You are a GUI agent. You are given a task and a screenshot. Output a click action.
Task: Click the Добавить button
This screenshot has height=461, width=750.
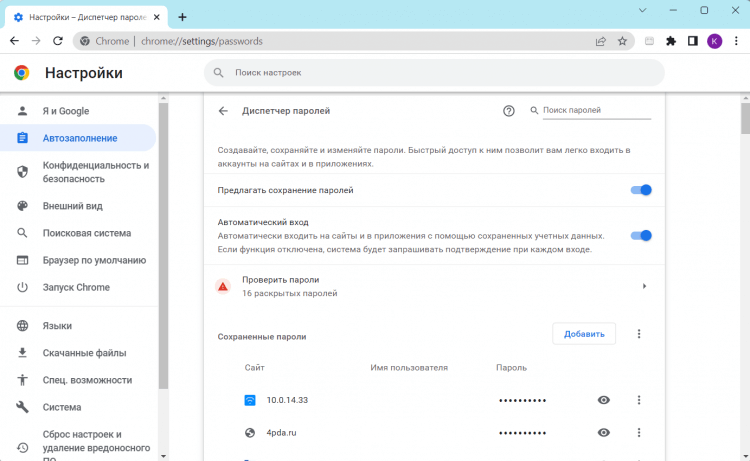pos(584,334)
